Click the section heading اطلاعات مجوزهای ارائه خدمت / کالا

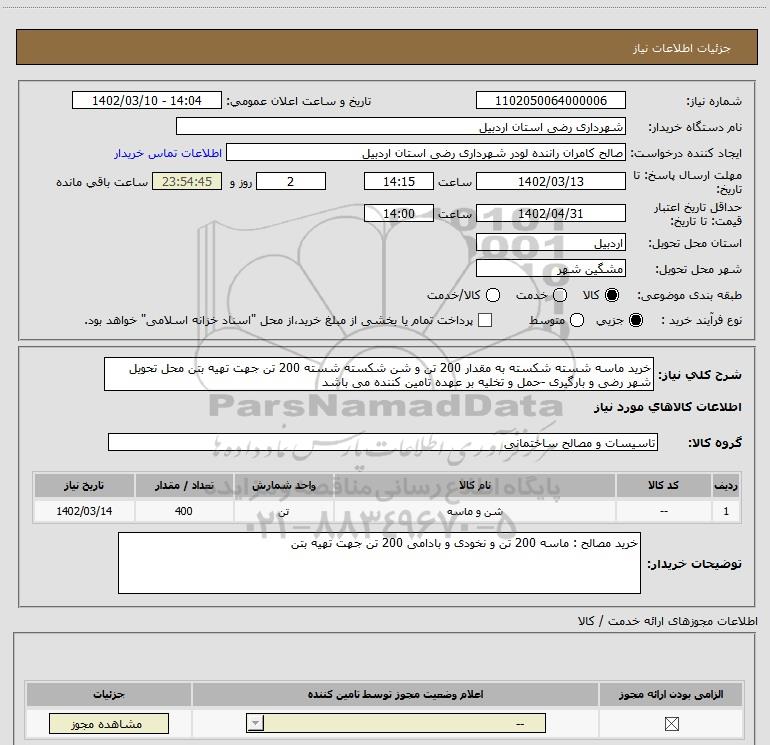[667, 621]
